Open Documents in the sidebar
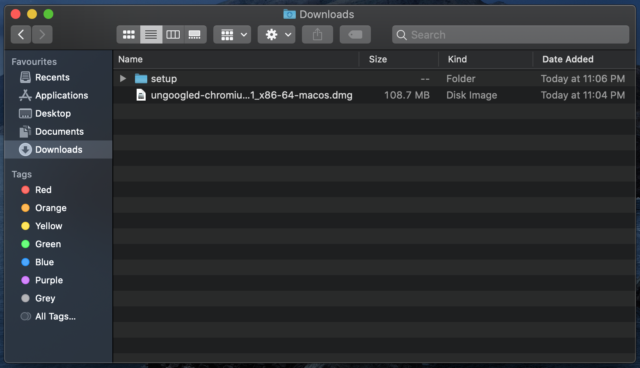Image resolution: width=640 pixels, height=368 pixels. tap(58, 131)
